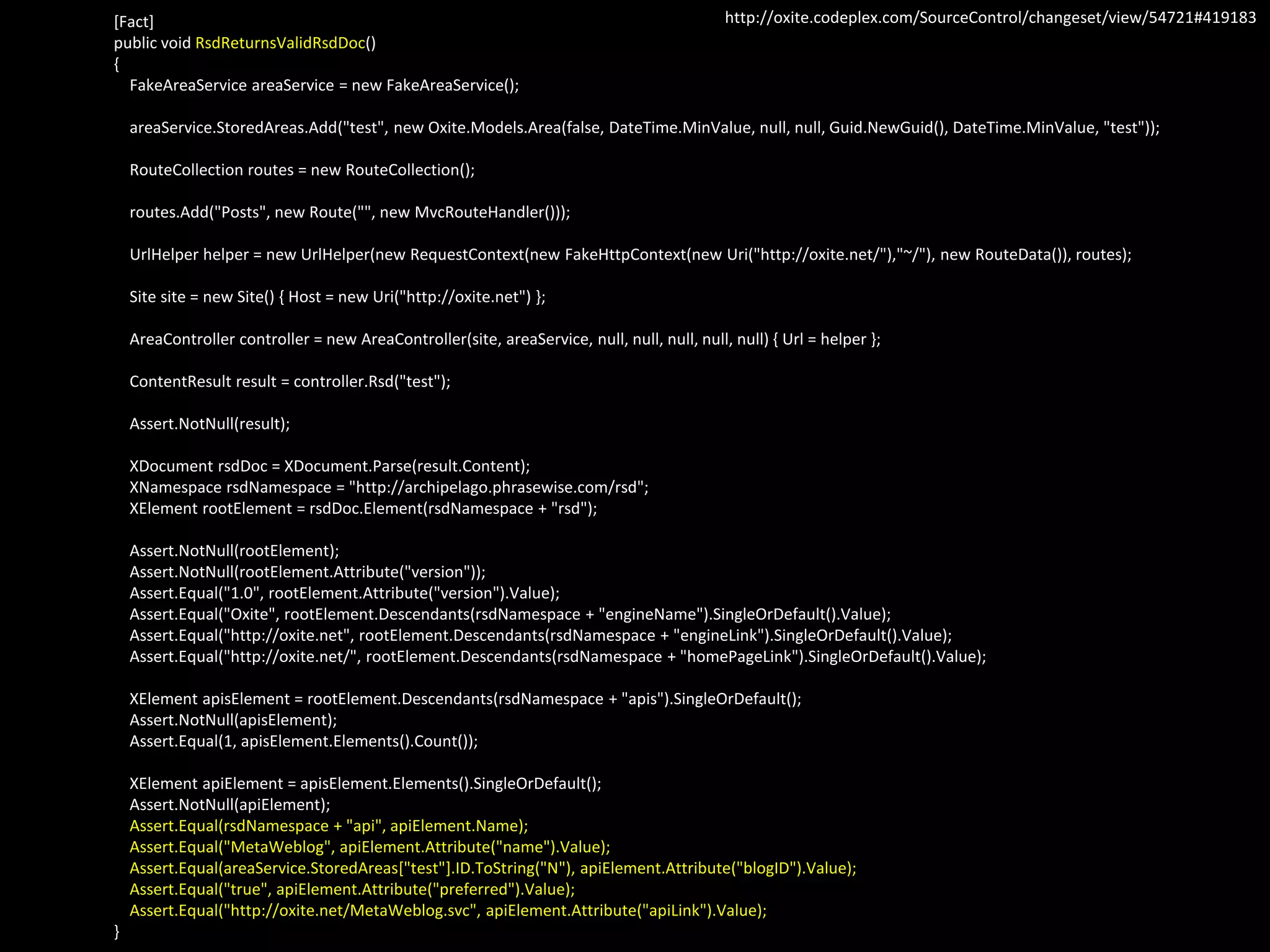The width and height of the screenshot is (1270, 952).
Task: Select the RsdReturnsValidRsdDoc method name
Action: pyautogui.click(x=280, y=43)
